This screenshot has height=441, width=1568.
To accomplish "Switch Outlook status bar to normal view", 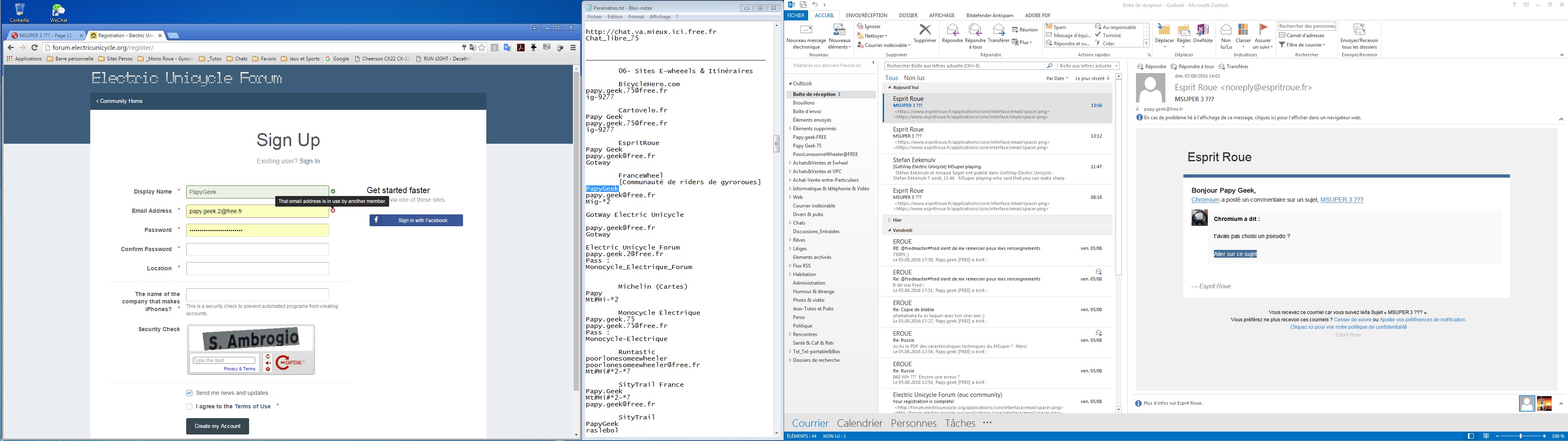I will point(1470,436).
